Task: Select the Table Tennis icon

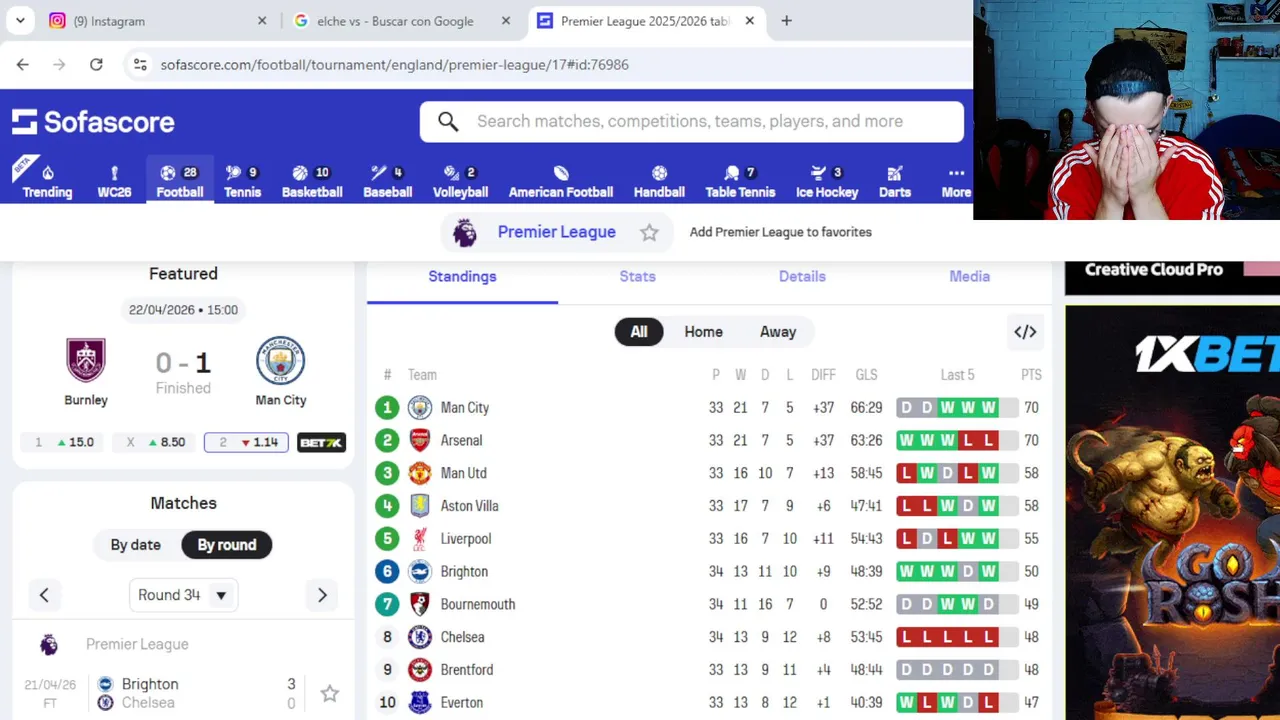Action: (x=740, y=181)
